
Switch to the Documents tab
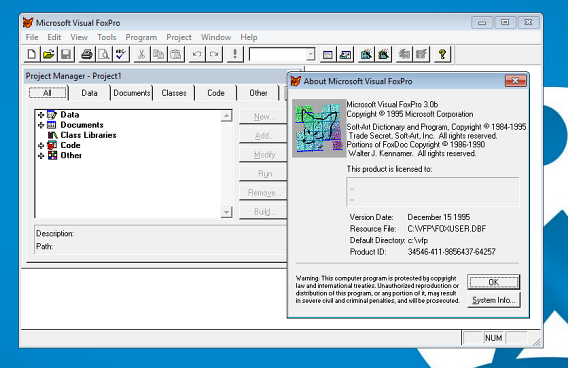(x=131, y=93)
